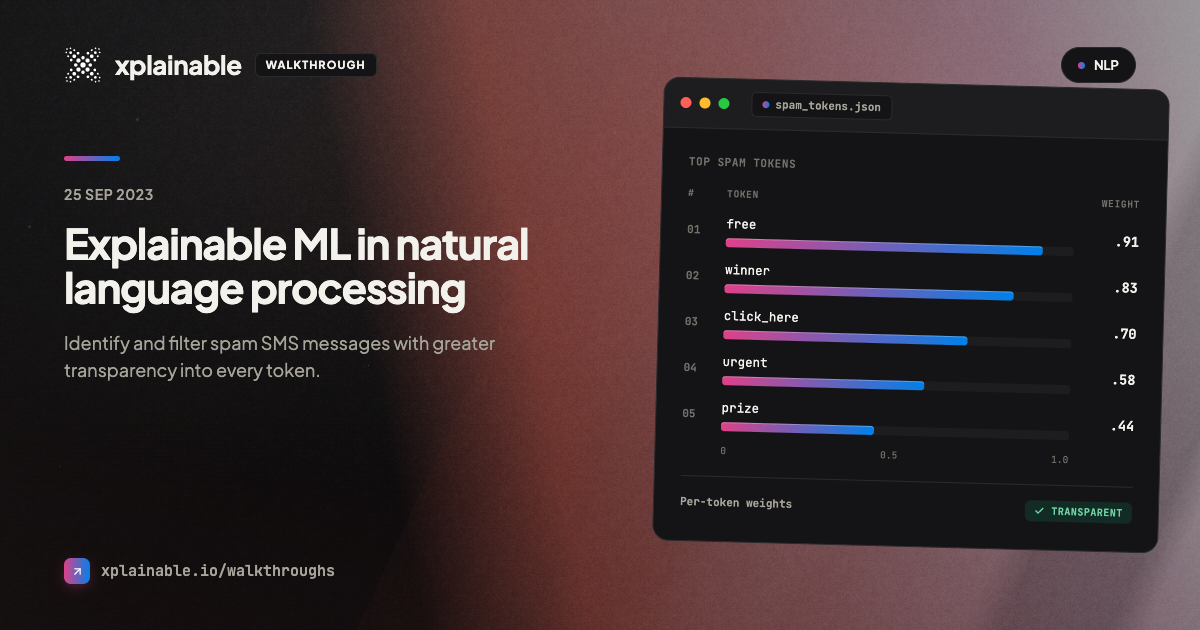Image resolution: width=1200 pixels, height=630 pixels.
Task: Click the 'urgent' token weight bar
Action: tap(896, 385)
